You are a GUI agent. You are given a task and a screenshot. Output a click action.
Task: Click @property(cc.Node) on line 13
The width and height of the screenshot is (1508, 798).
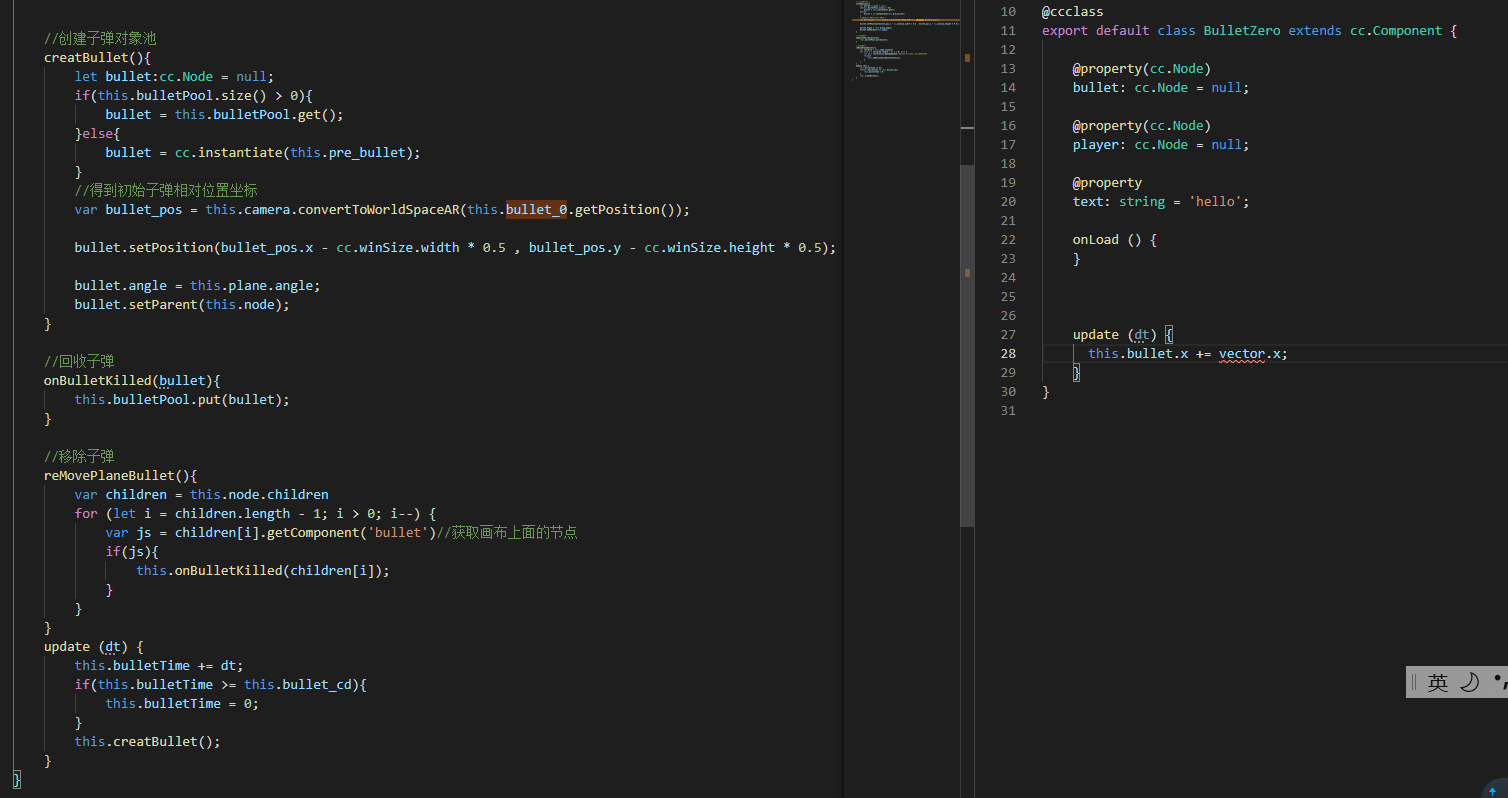pyautogui.click(x=1142, y=69)
